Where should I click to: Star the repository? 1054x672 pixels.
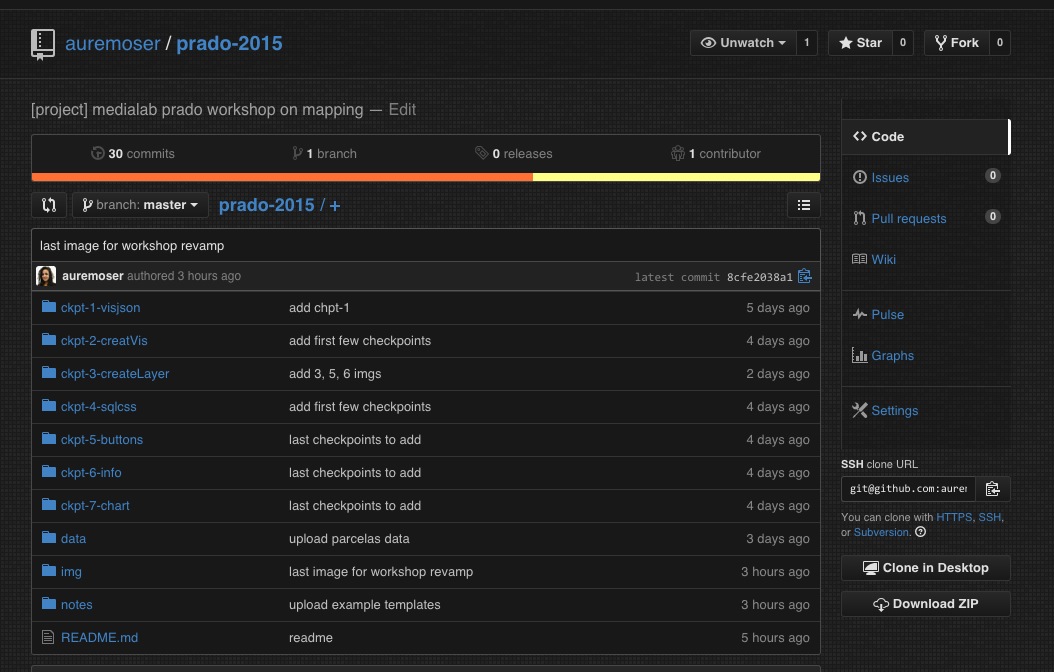point(860,43)
